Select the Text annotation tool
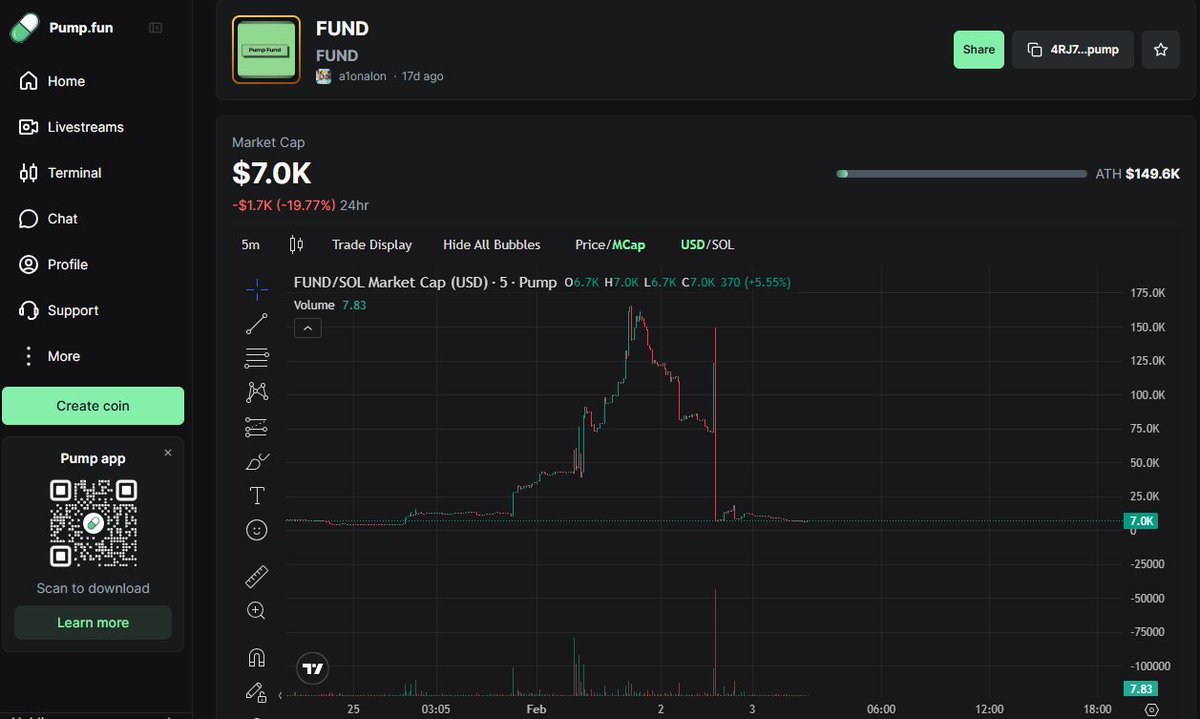This screenshot has width=1200, height=719. [256, 495]
